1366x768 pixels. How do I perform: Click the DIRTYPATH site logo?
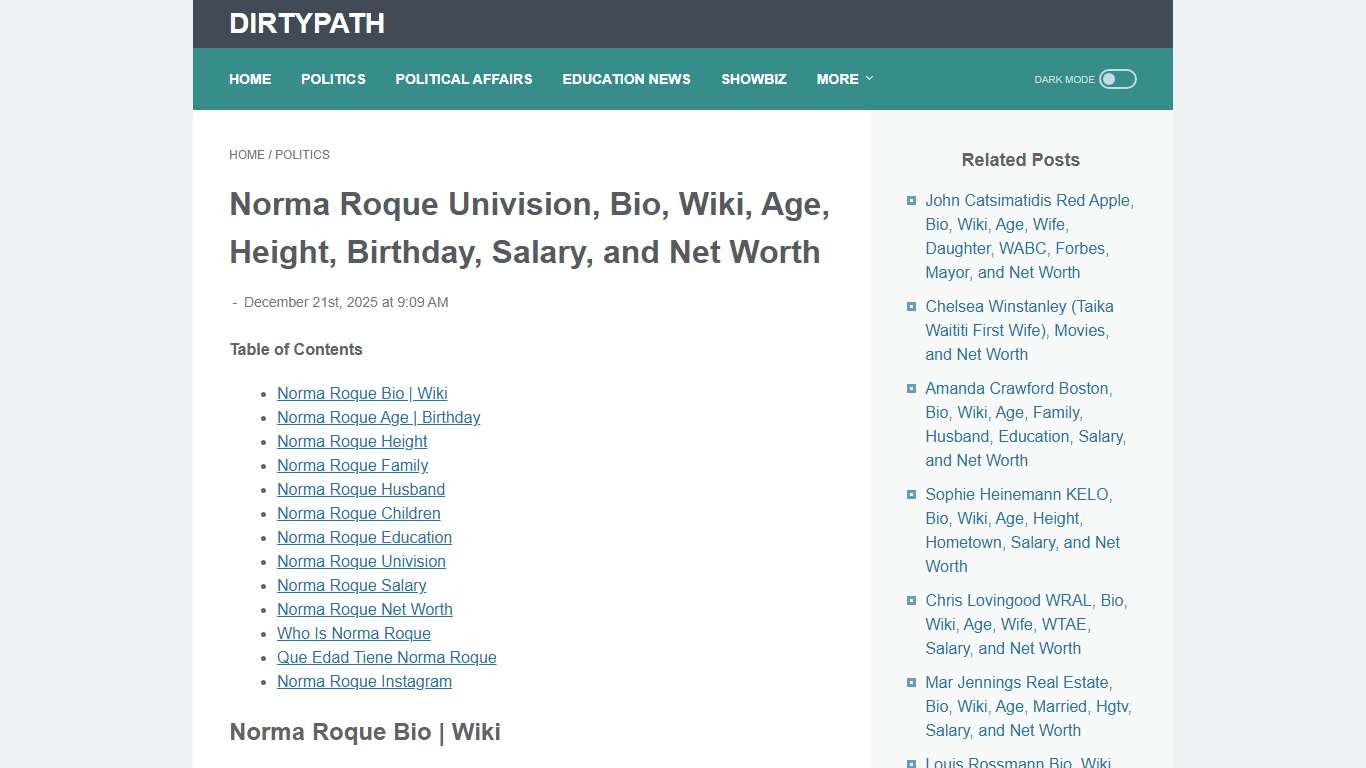click(x=307, y=24)
